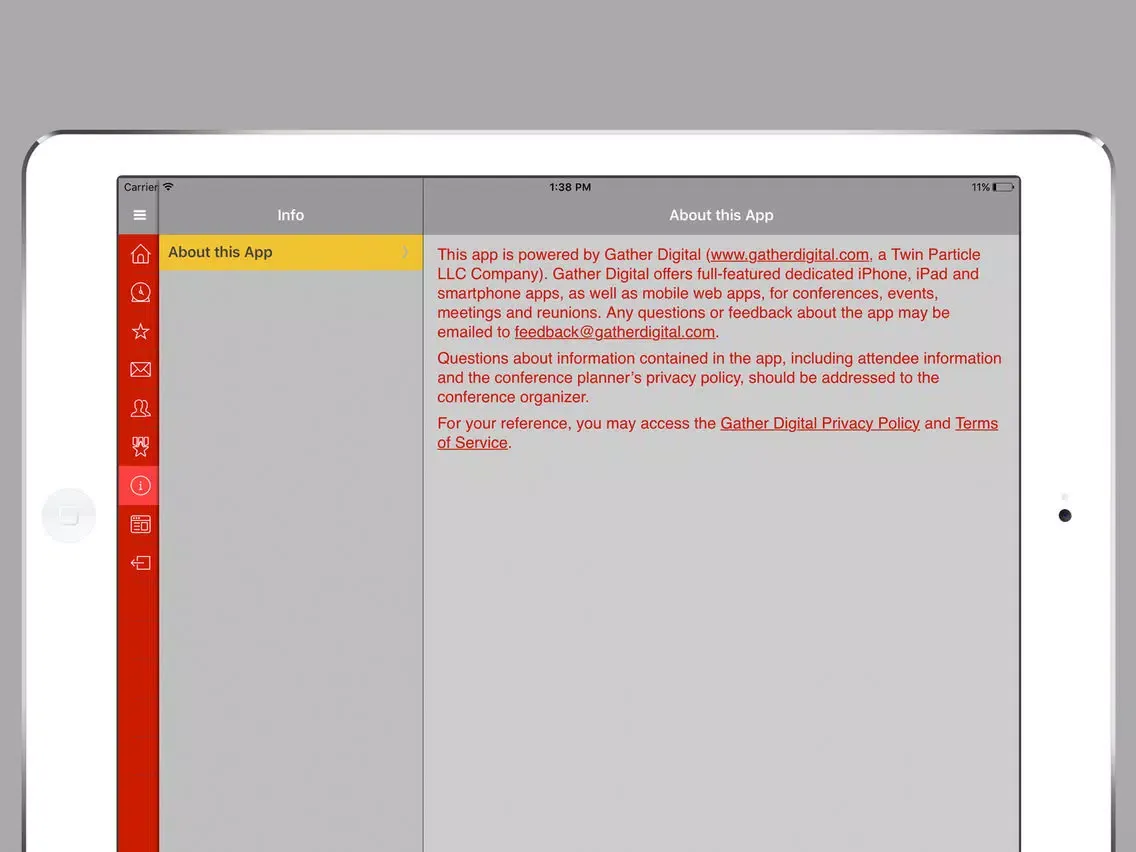
Task: Tap the Wi-Fi icon in status bar
Action: click(x=168, y=186)
